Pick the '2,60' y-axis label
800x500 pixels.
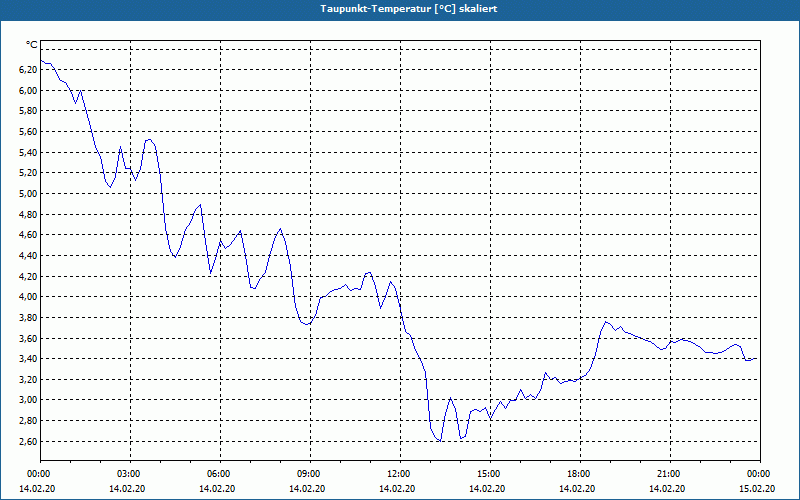(x=29, y=441)
